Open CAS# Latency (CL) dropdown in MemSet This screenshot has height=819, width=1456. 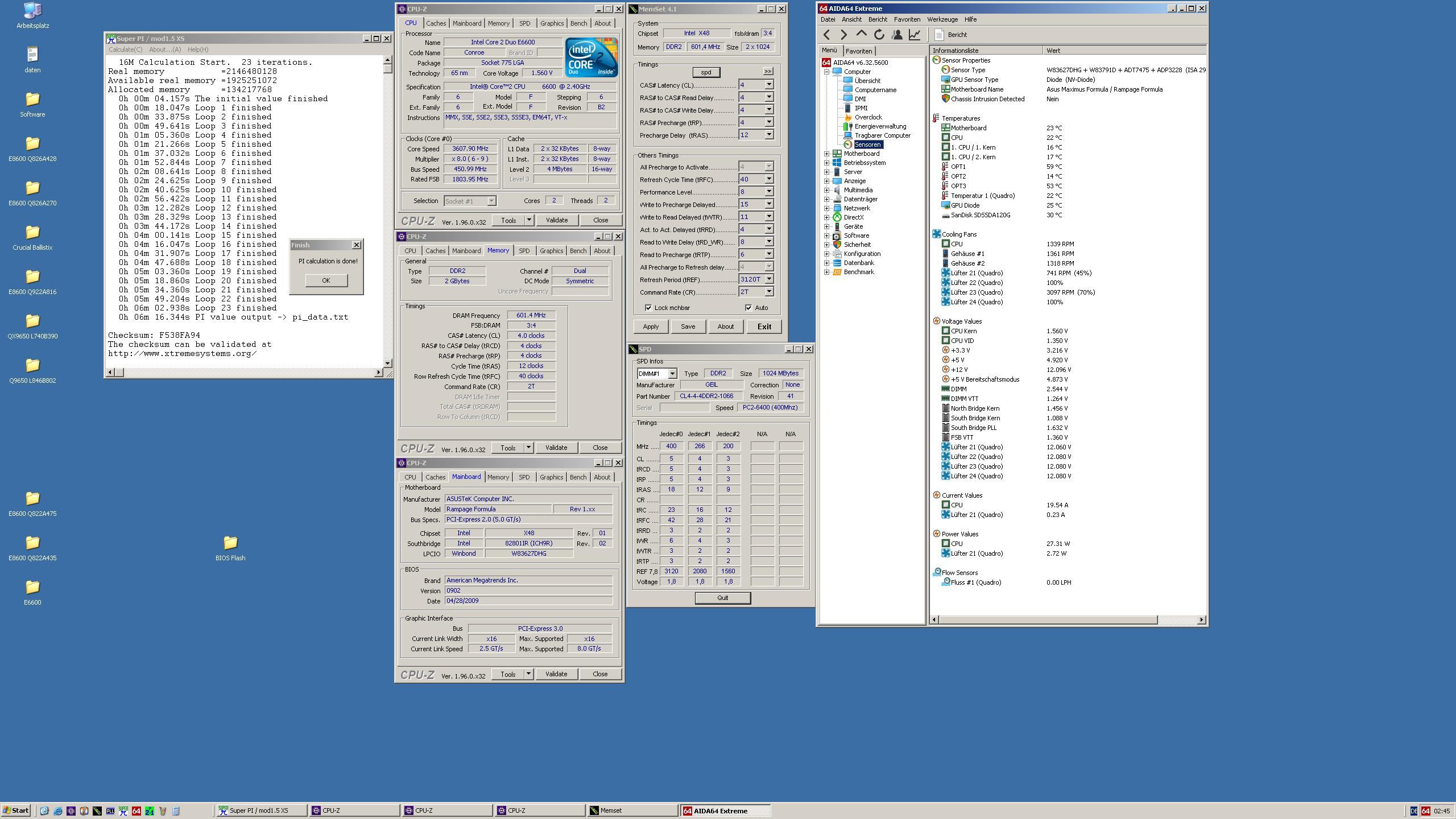coord(769,85)
